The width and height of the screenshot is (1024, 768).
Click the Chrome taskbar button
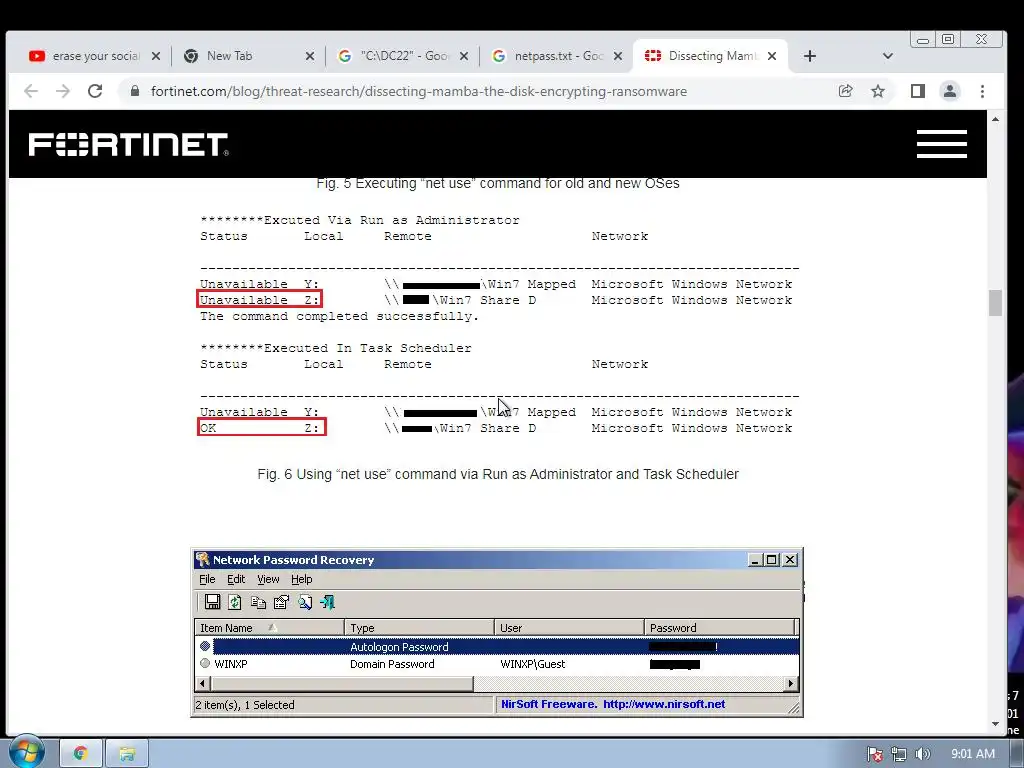[x=81, y=754]
